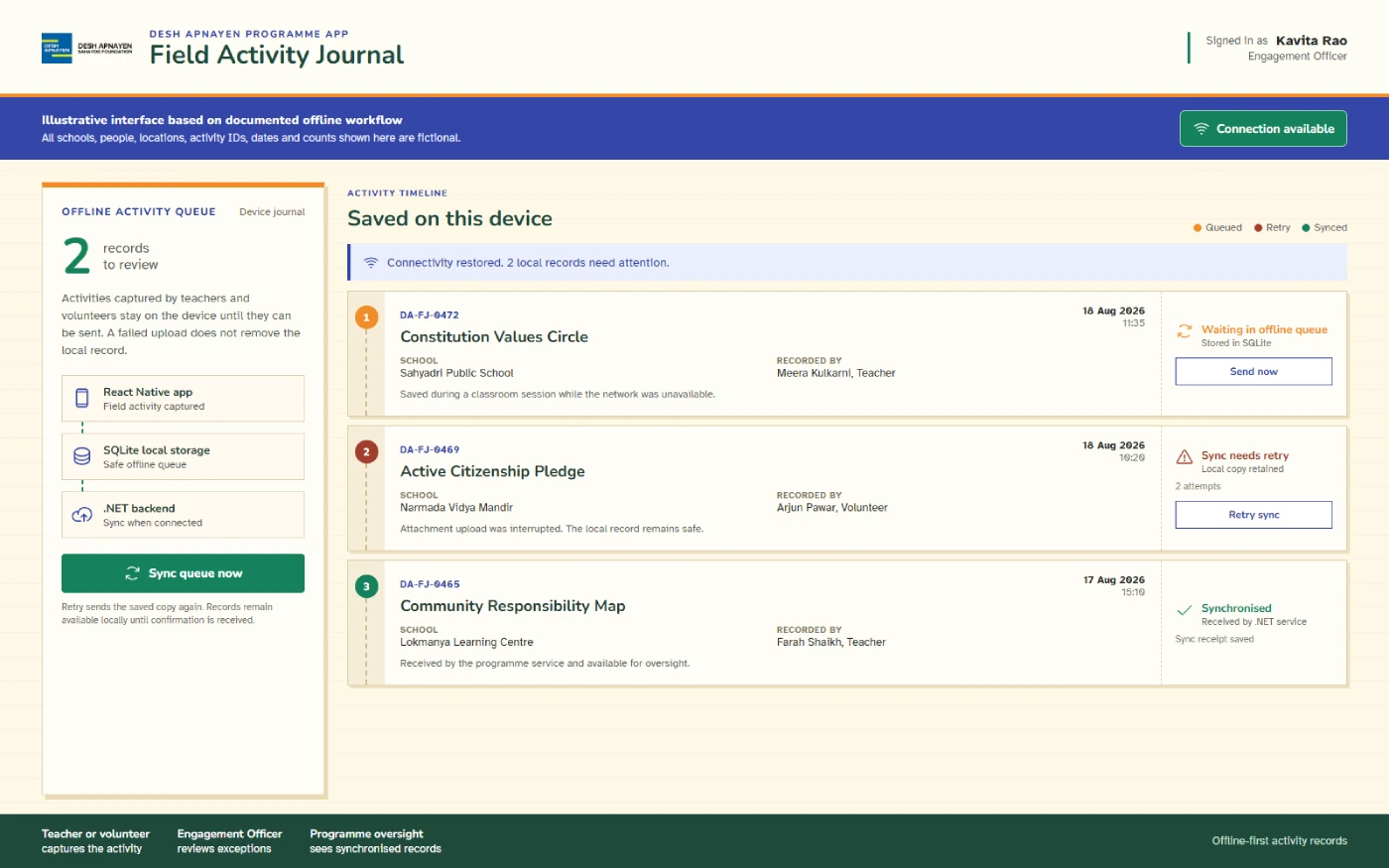Select the .NET backend step card
1389x868 pixels.
point(183,515)
